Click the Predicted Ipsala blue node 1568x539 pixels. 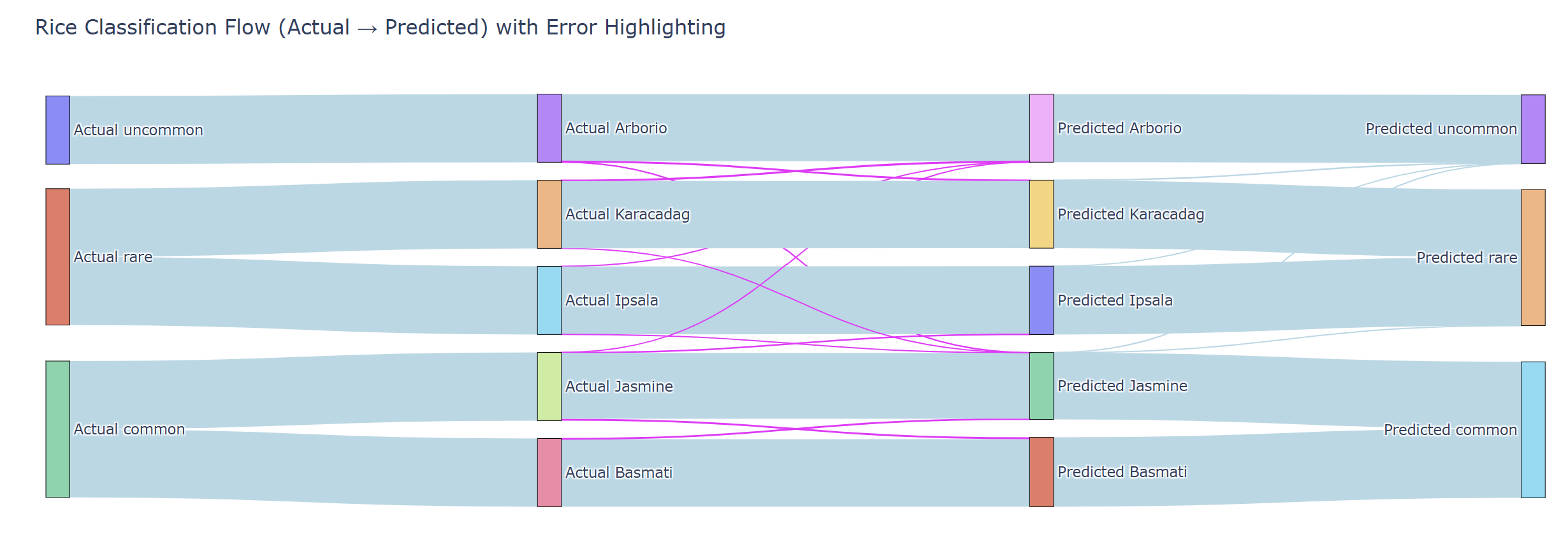1042,300
